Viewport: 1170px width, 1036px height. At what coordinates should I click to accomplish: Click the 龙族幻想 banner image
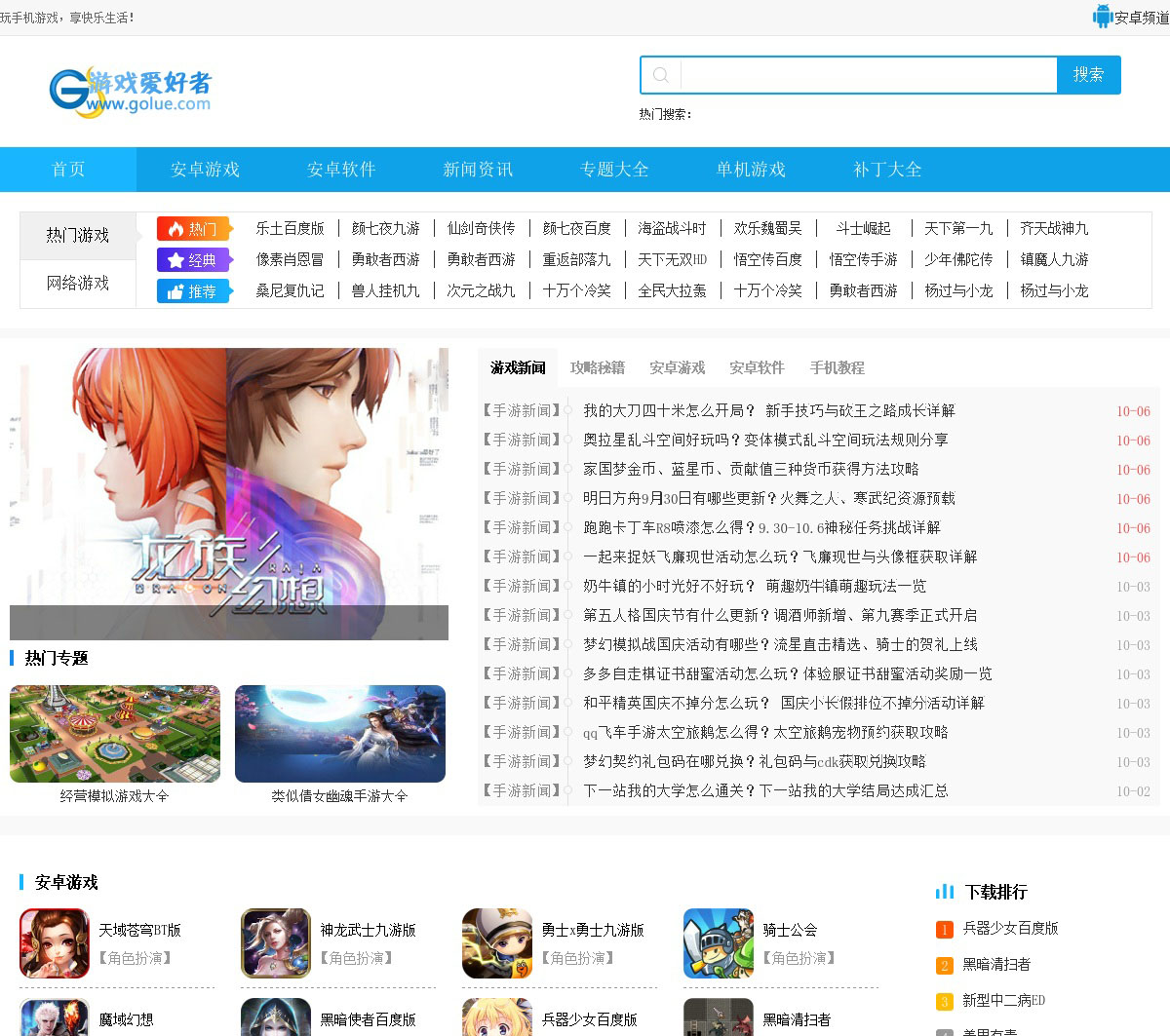pos(229,494)
